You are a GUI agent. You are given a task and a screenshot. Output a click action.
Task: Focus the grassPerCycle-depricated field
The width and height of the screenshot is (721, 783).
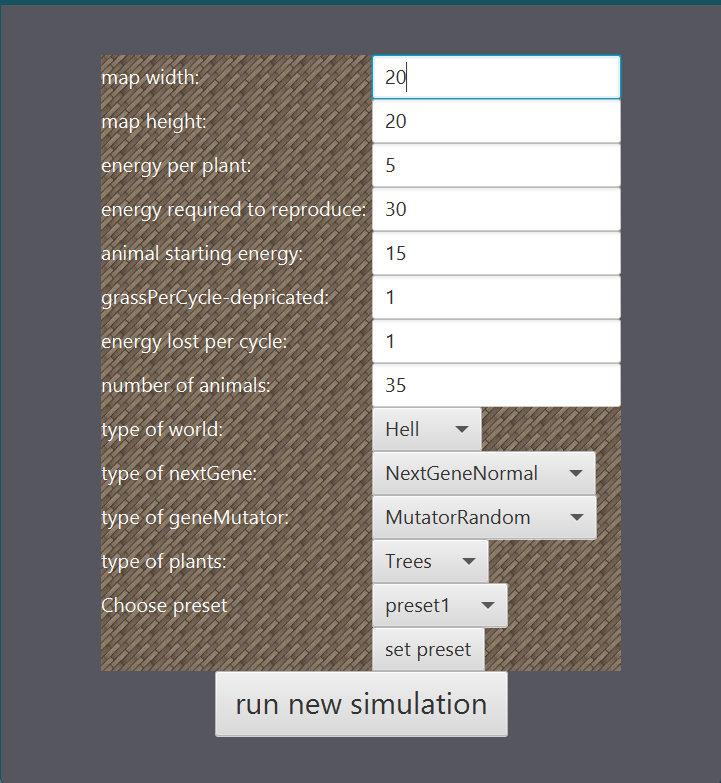pos(496,297)
